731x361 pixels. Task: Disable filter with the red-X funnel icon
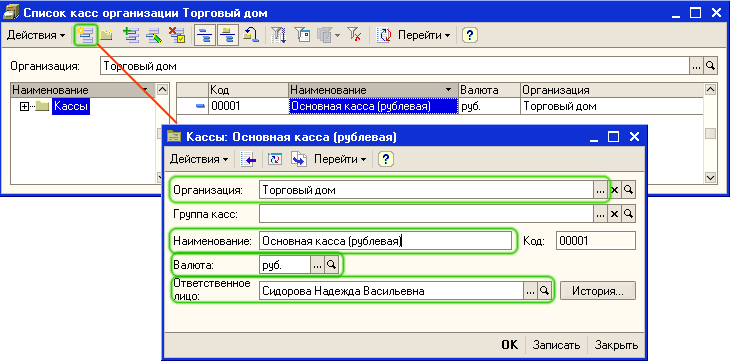pyautogui.click(x=354, y=35)
